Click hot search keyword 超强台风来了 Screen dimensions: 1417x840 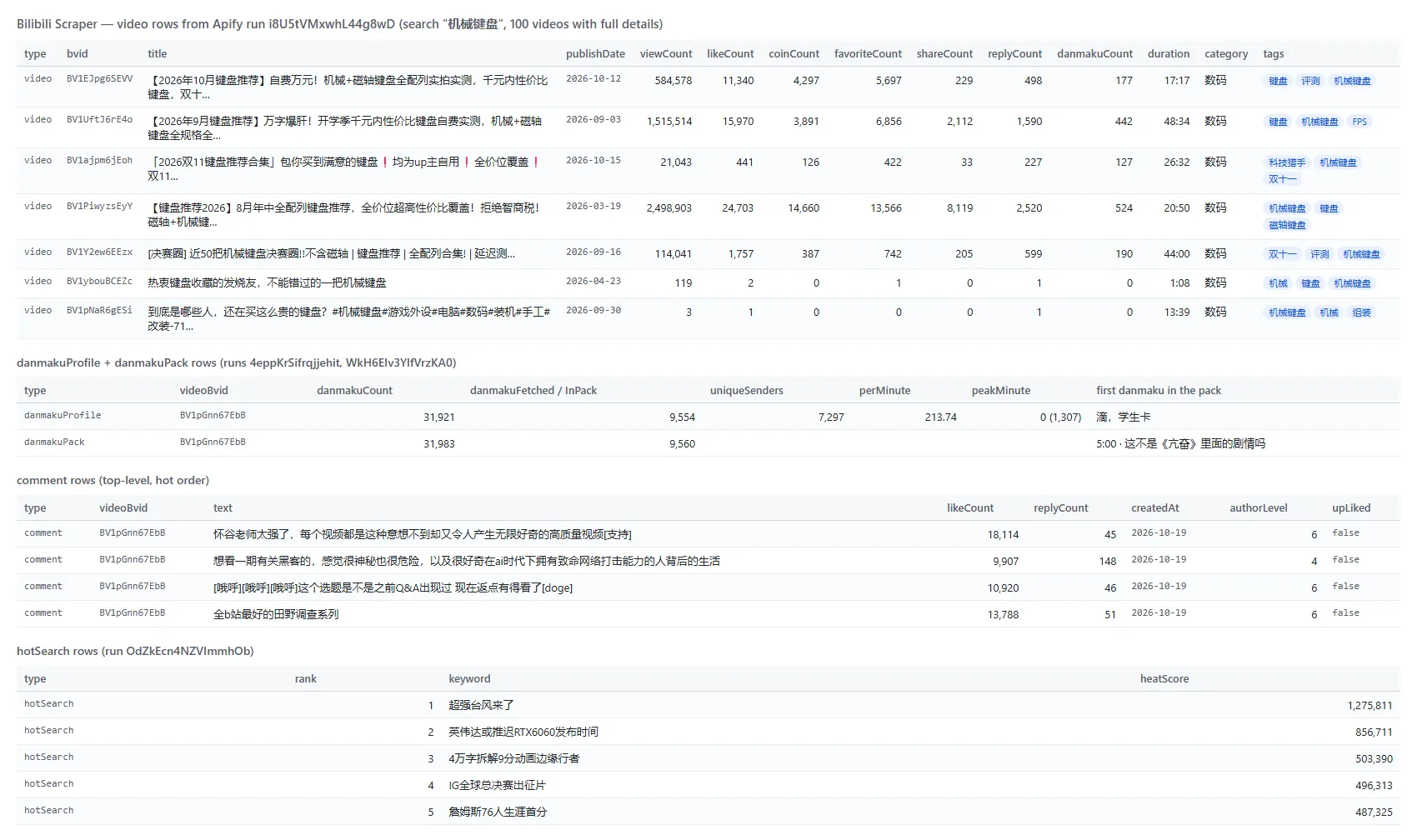tap(481, 705)
